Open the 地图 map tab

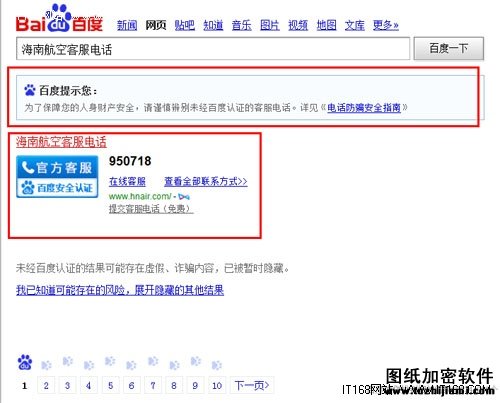[x=326, y=25]
